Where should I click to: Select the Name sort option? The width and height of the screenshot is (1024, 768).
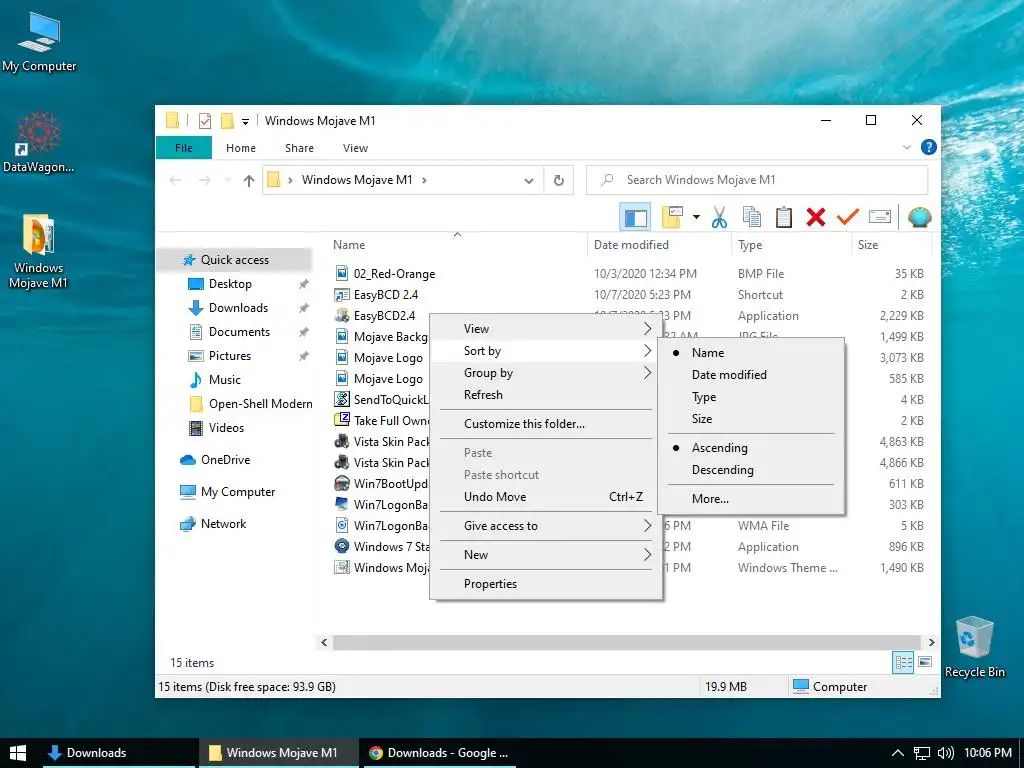tap(751, 353)
